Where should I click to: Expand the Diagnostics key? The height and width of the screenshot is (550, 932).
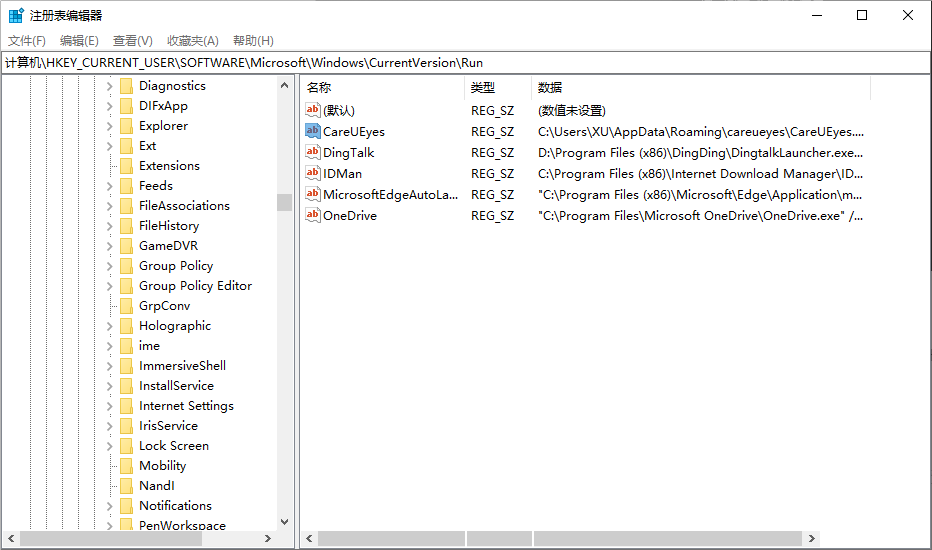[x=109, y=86]
